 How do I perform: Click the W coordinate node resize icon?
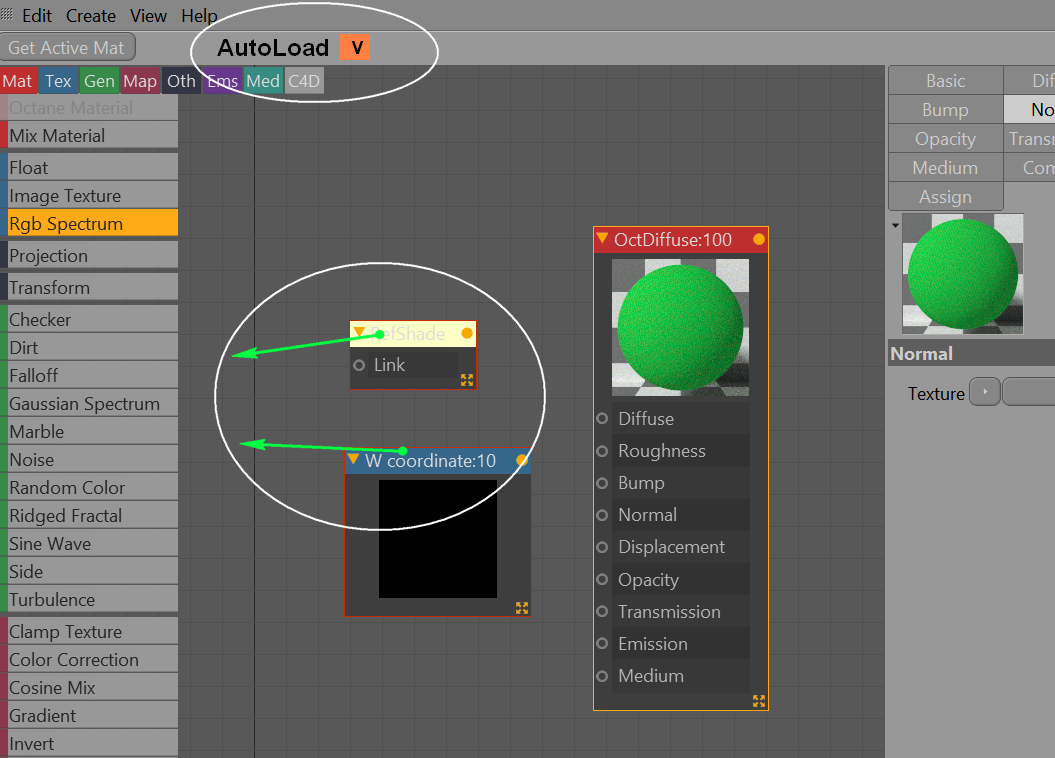coord(522,607)
